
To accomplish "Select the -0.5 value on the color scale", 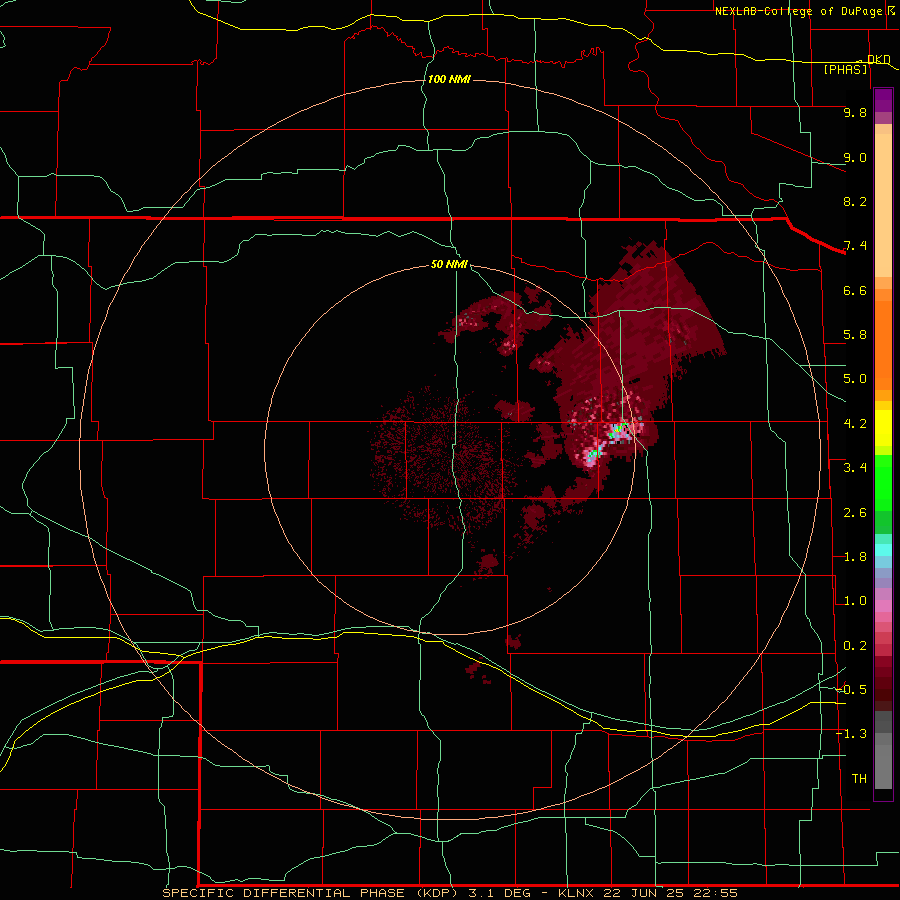I will [851, 690].
